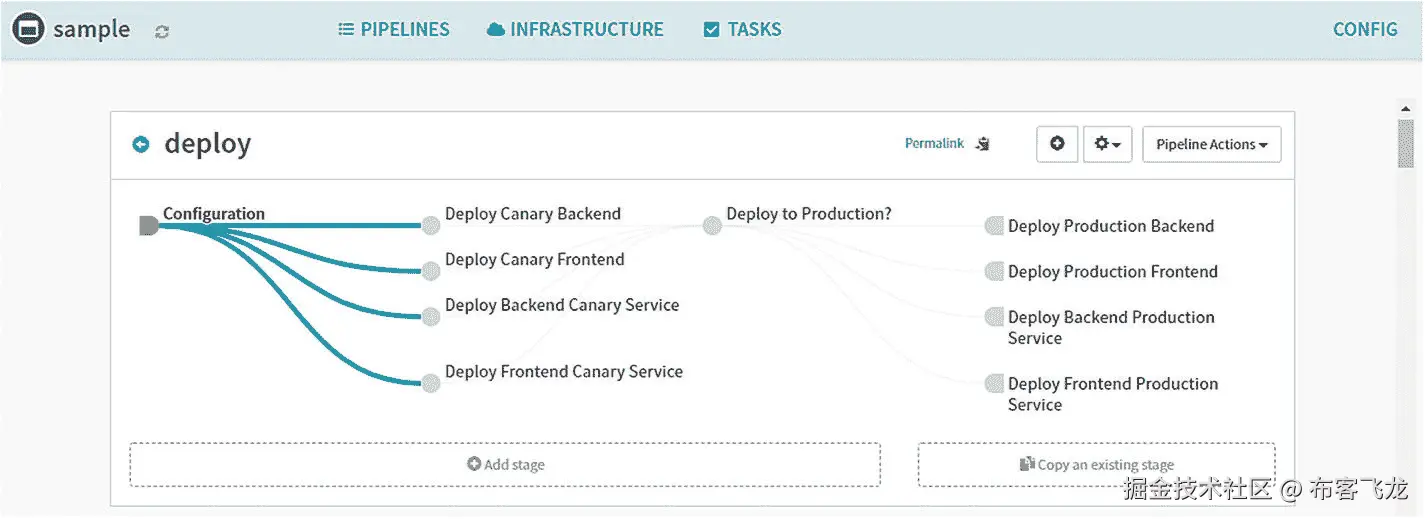The image size is (1425, 519).
Task: Open the gear settings dropdown
Action: pos(1107,144)
